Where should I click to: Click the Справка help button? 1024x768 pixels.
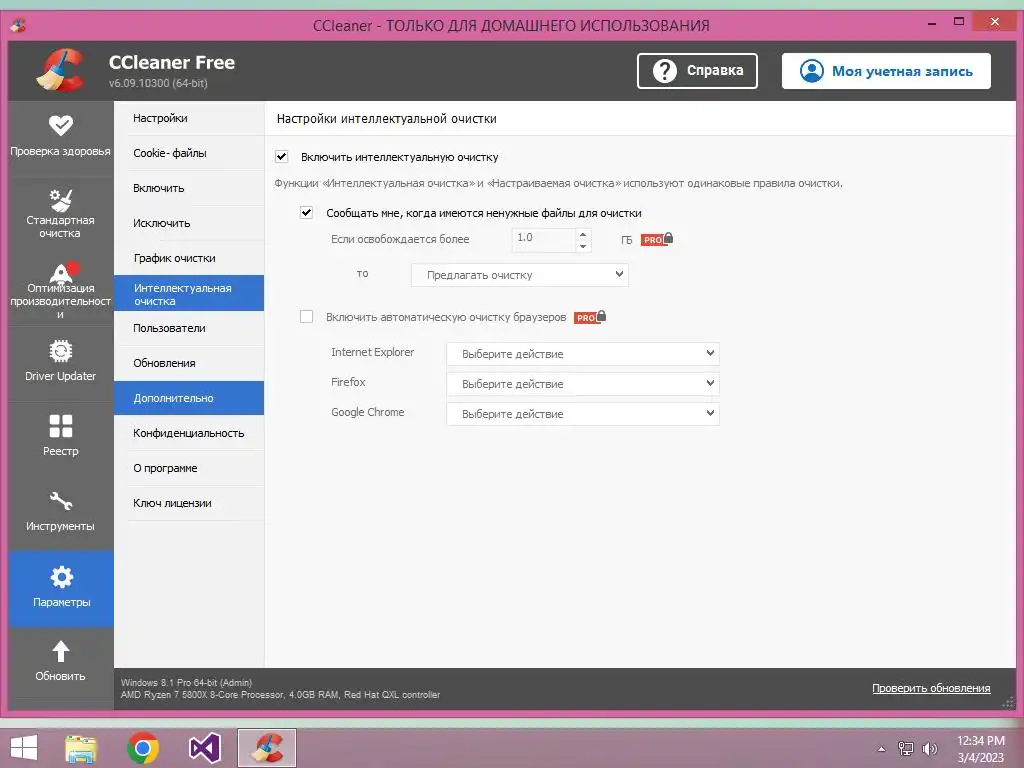(x=697, y=71)
